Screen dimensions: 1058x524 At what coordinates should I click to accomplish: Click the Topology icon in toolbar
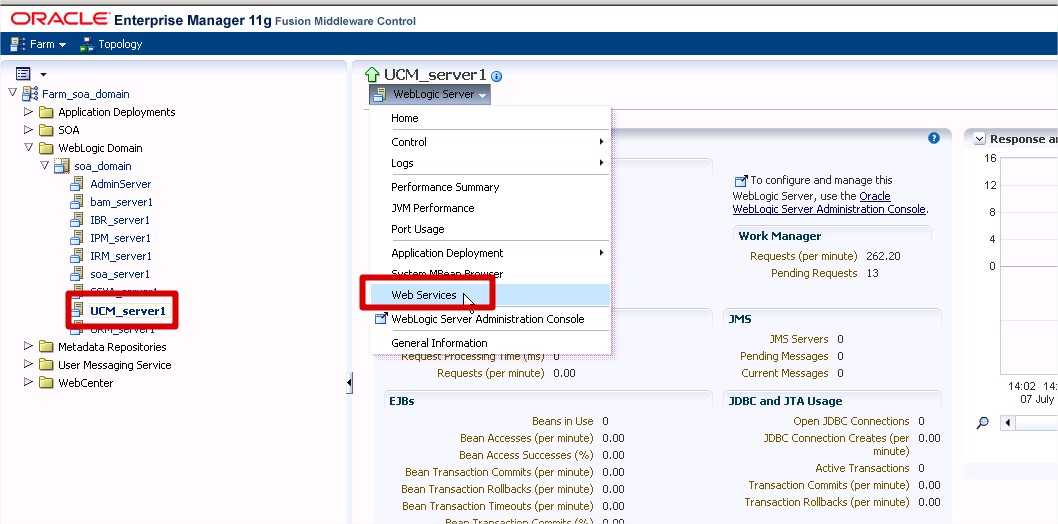pos(87,44)
